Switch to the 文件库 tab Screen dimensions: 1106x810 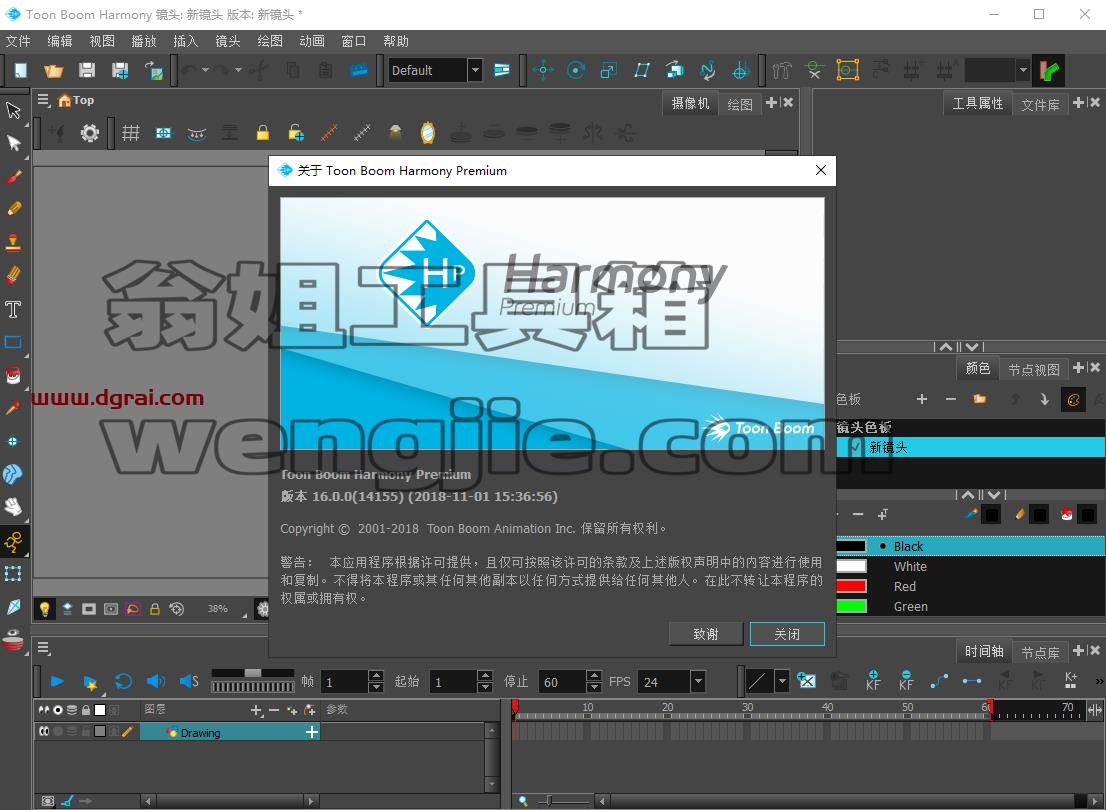[x=1040, y=104]
